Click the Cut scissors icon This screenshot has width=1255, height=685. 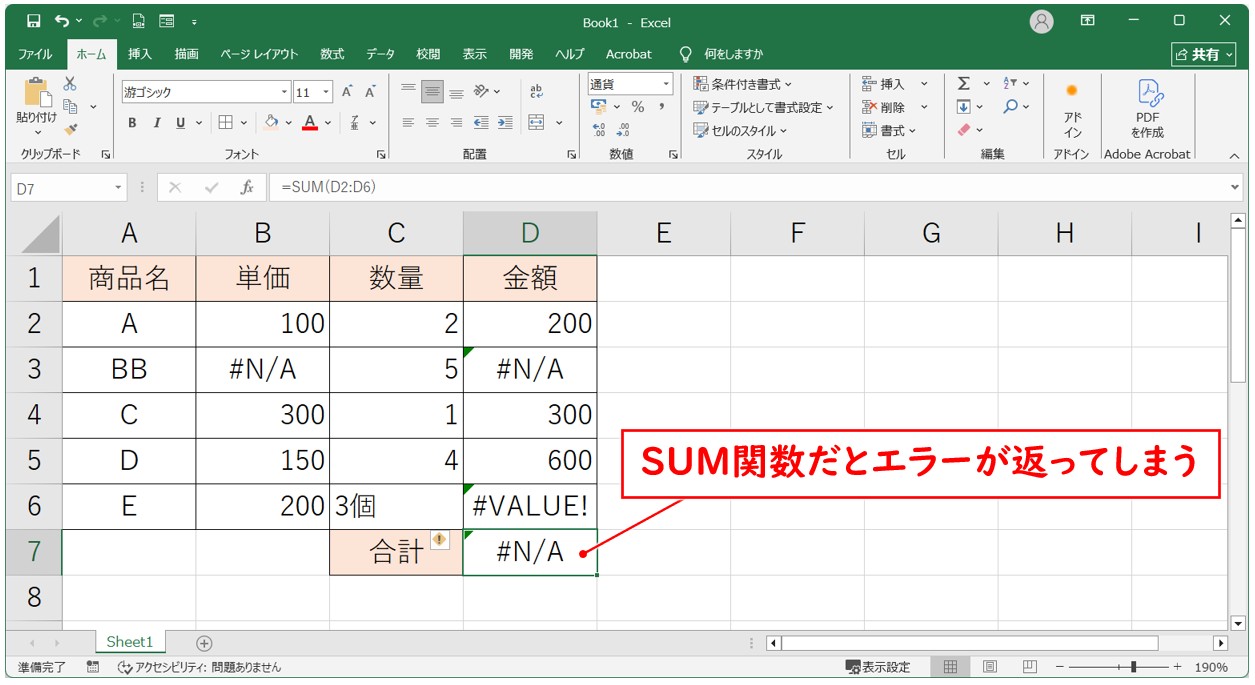[70, 84]
